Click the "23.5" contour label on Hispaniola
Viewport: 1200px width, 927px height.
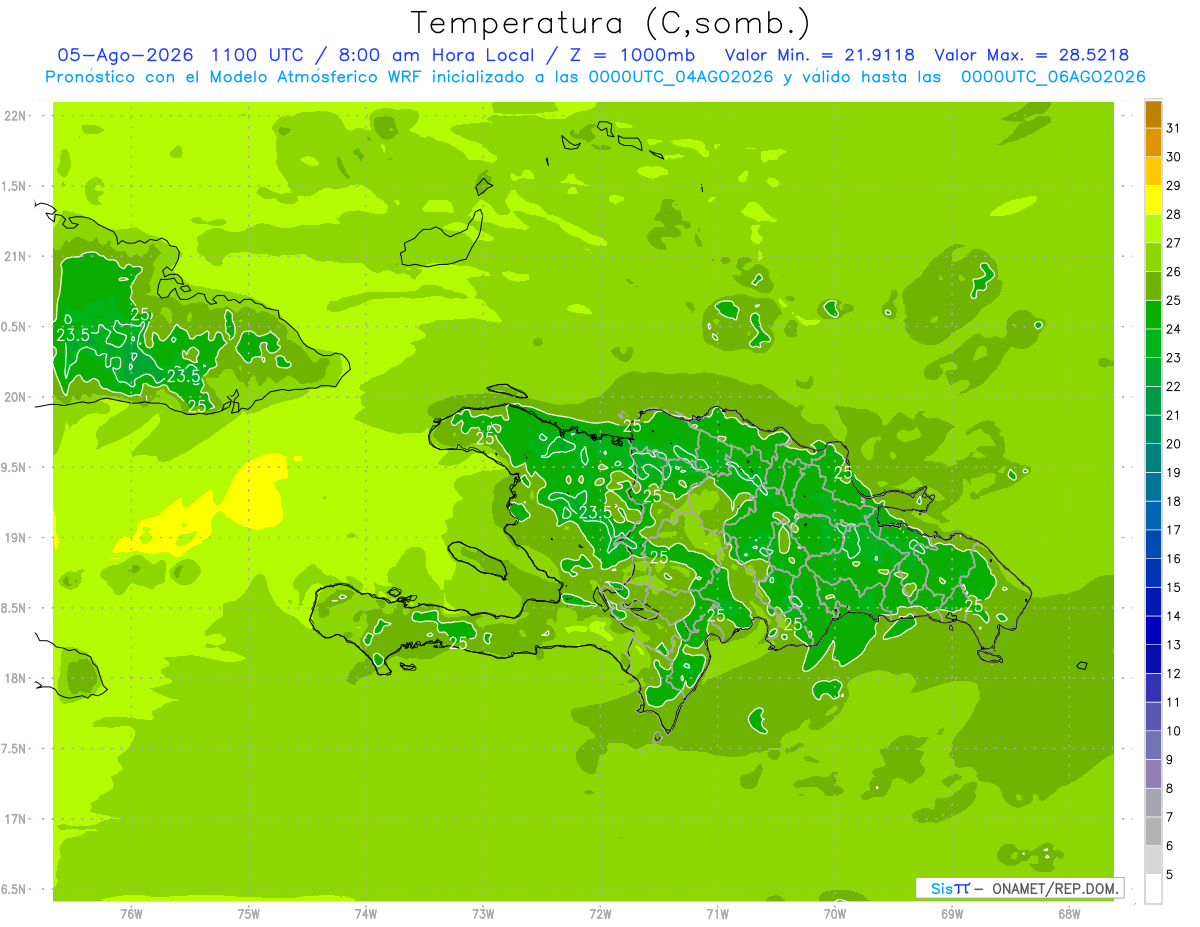(x=597, y=513)
